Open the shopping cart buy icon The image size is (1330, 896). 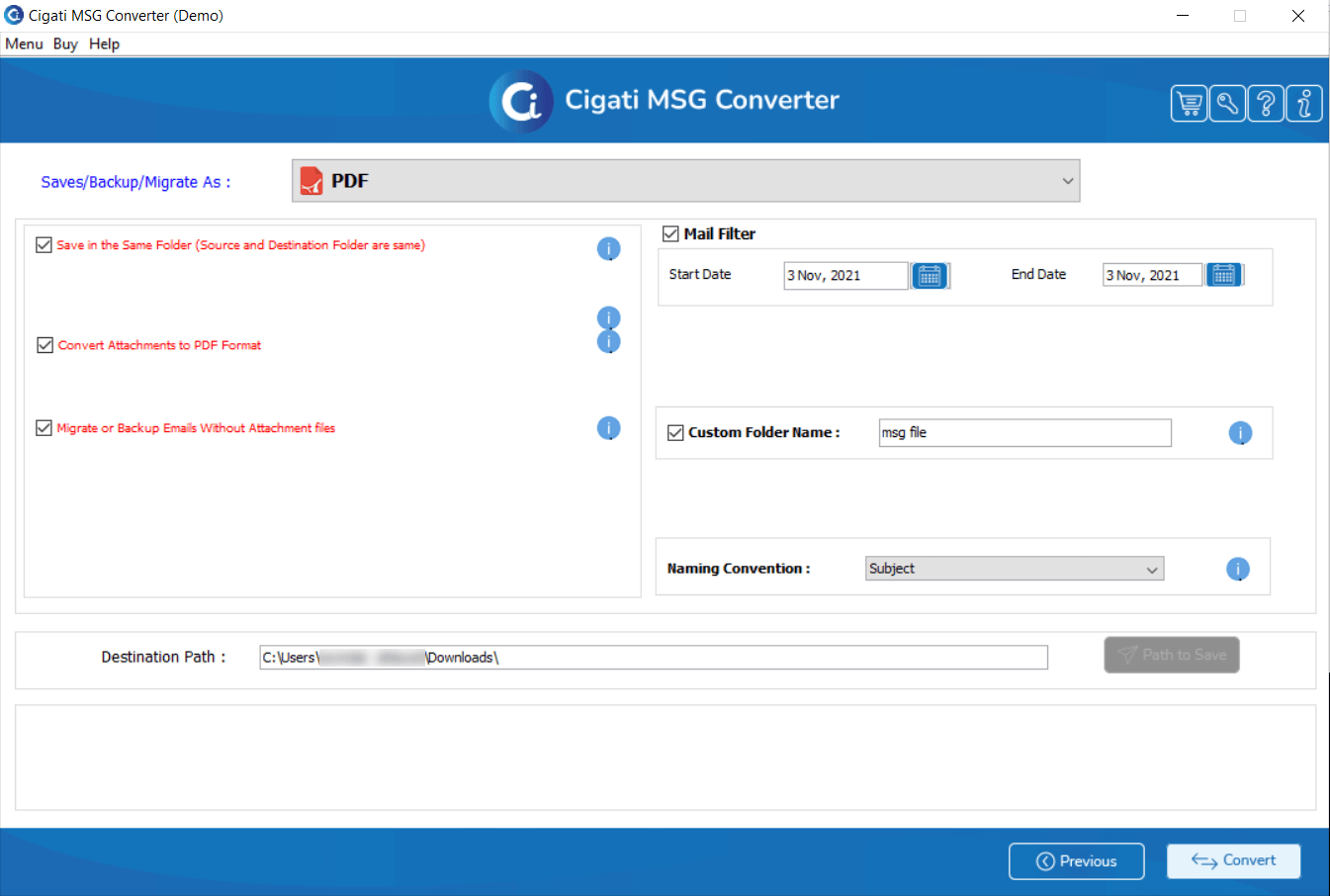click(x=1189, y=103)
